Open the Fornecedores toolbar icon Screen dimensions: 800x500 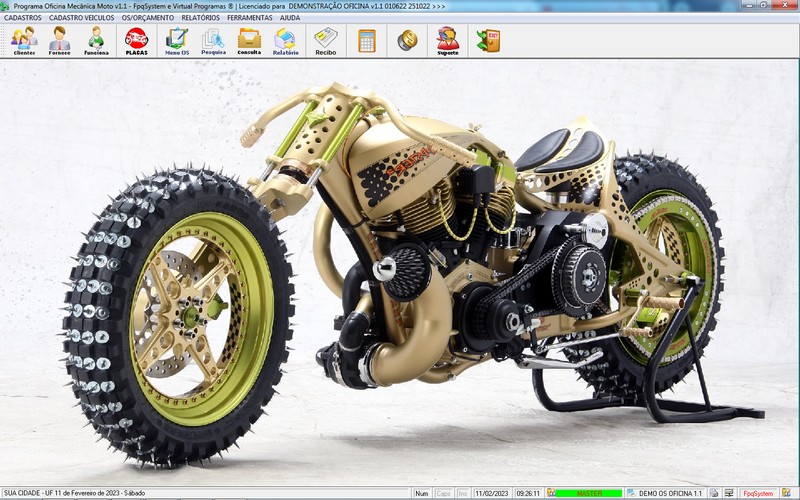[60, 41]
